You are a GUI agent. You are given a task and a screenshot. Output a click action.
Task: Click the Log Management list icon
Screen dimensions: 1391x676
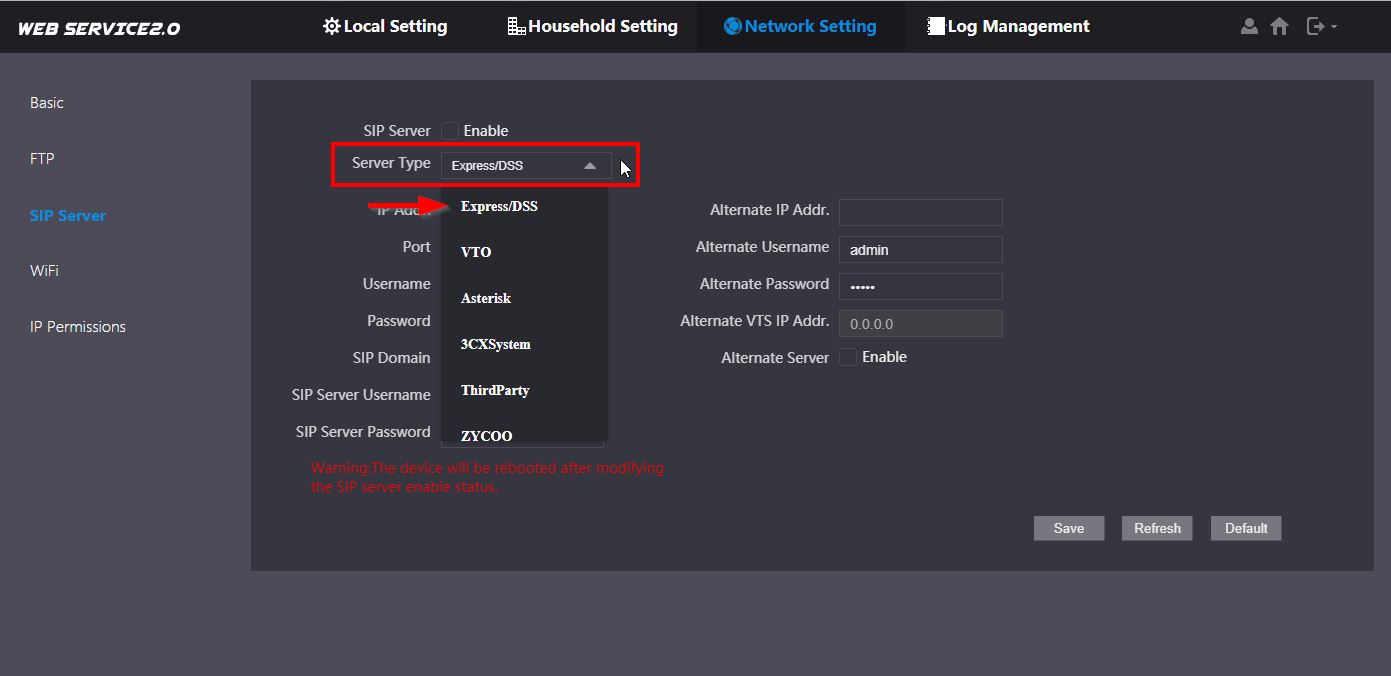[936, 27]
